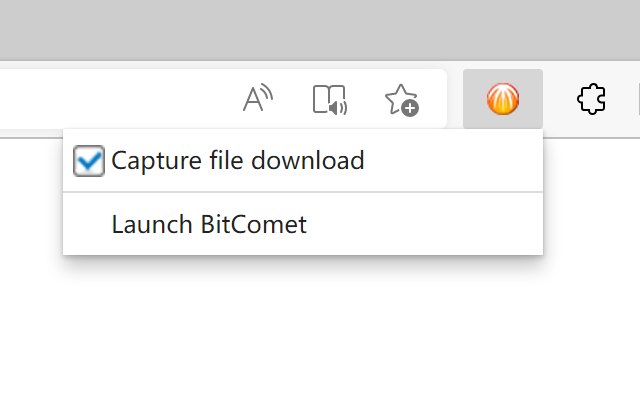Click the indent space left of Launch BitComet
The width and height of the screenshot is (640, 400).
pyautogui.click(x=87, y=224)
